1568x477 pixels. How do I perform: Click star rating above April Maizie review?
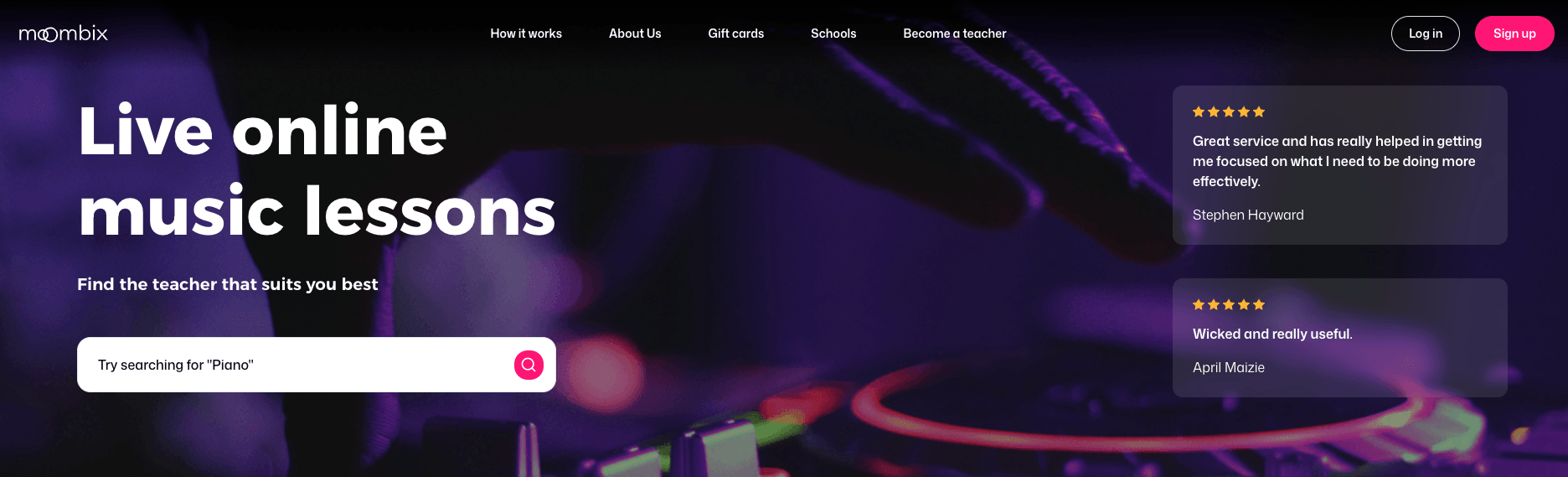point(1229,304)
